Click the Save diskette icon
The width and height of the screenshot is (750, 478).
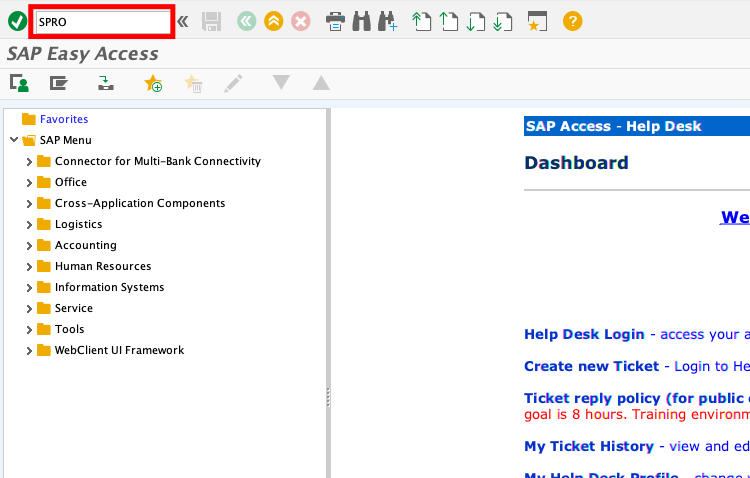(211, 22)
